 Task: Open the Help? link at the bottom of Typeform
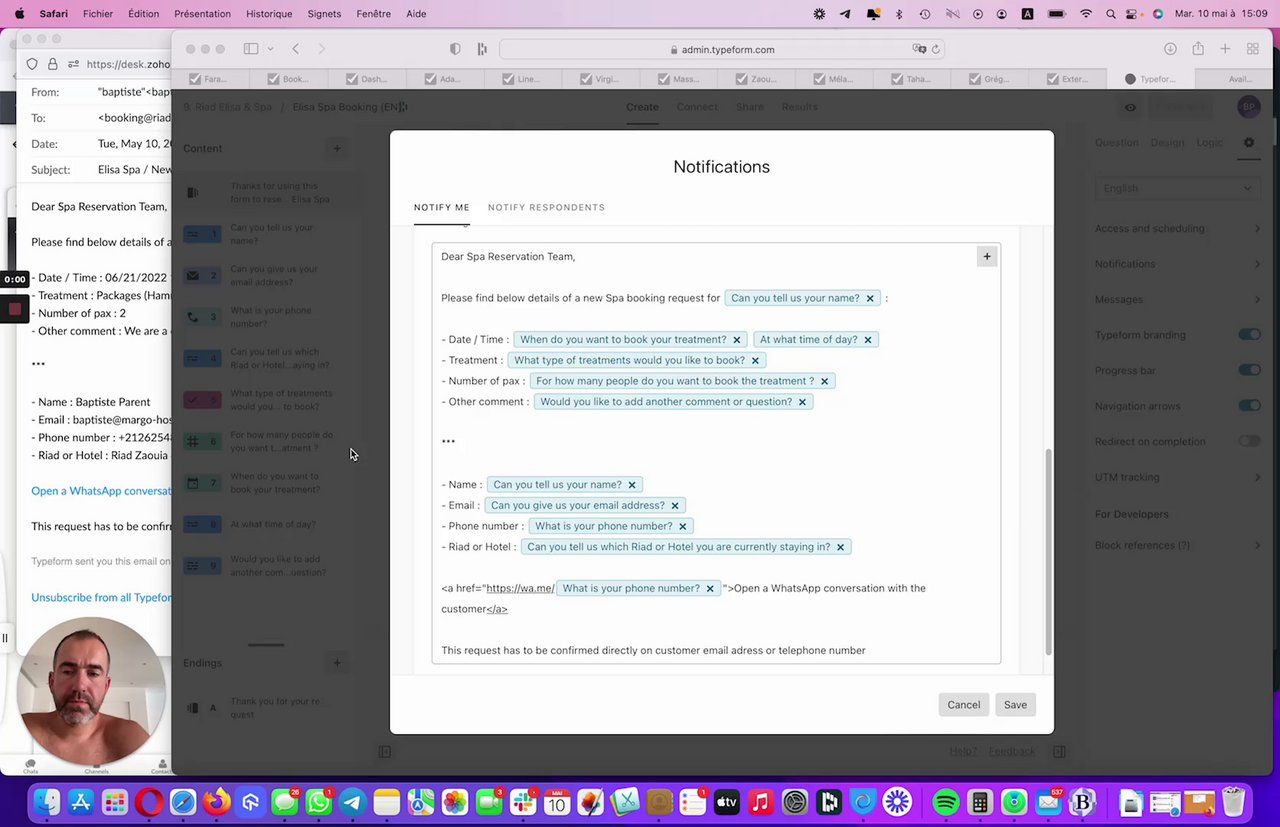click(963, 752)
